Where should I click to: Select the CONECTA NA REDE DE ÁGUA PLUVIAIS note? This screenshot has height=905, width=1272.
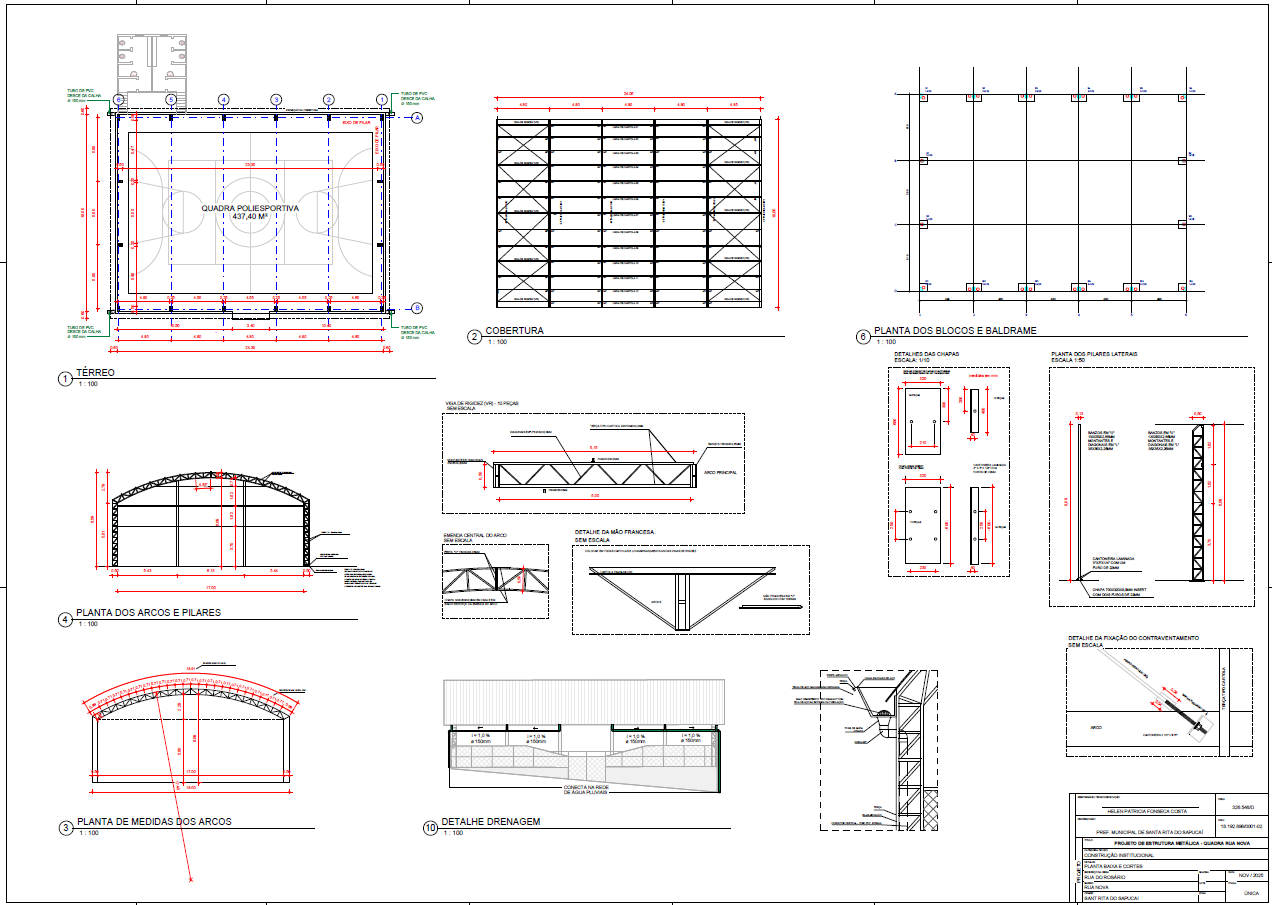(586, 790)
